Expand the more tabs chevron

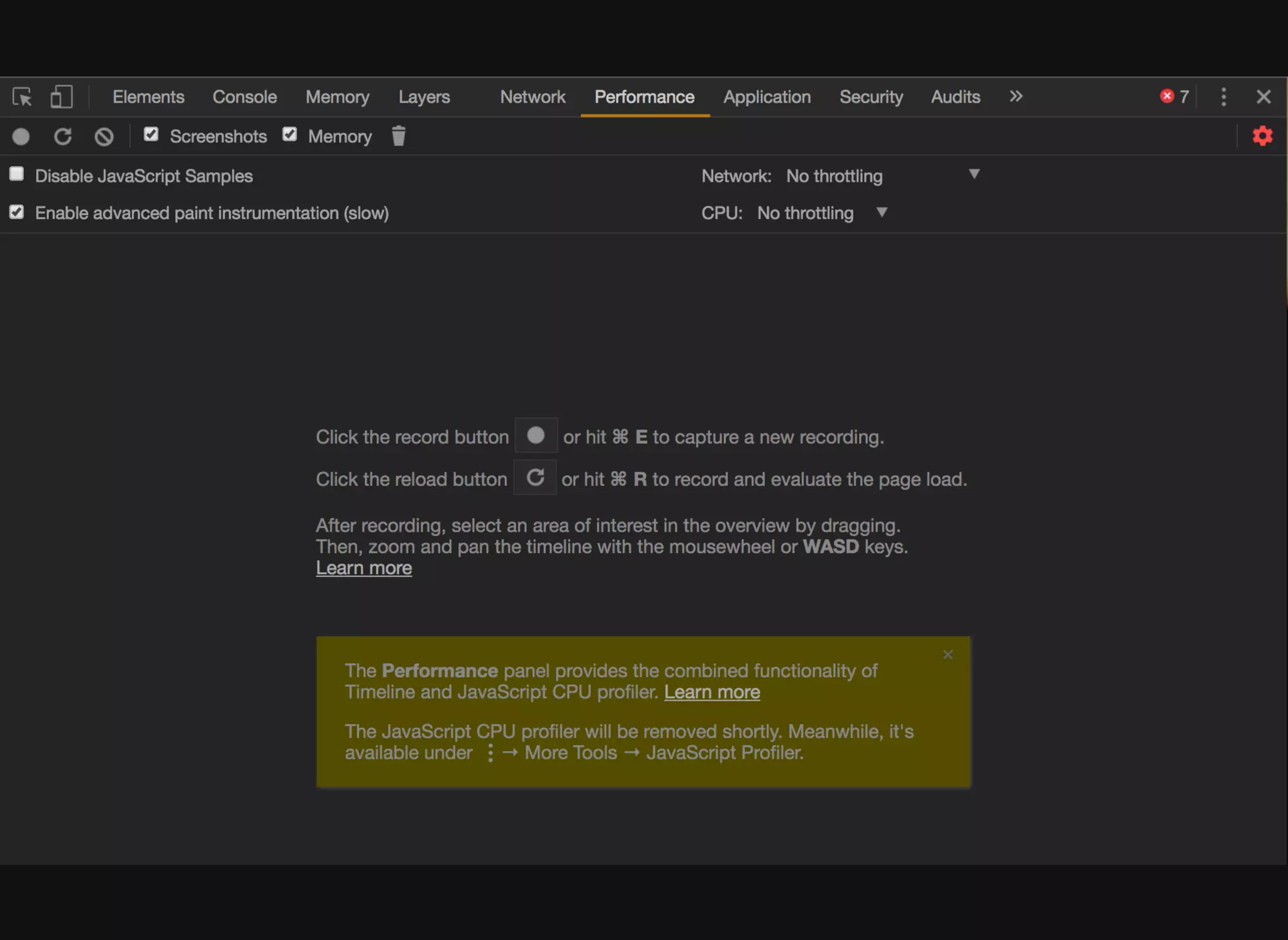tap(1016, 96)
